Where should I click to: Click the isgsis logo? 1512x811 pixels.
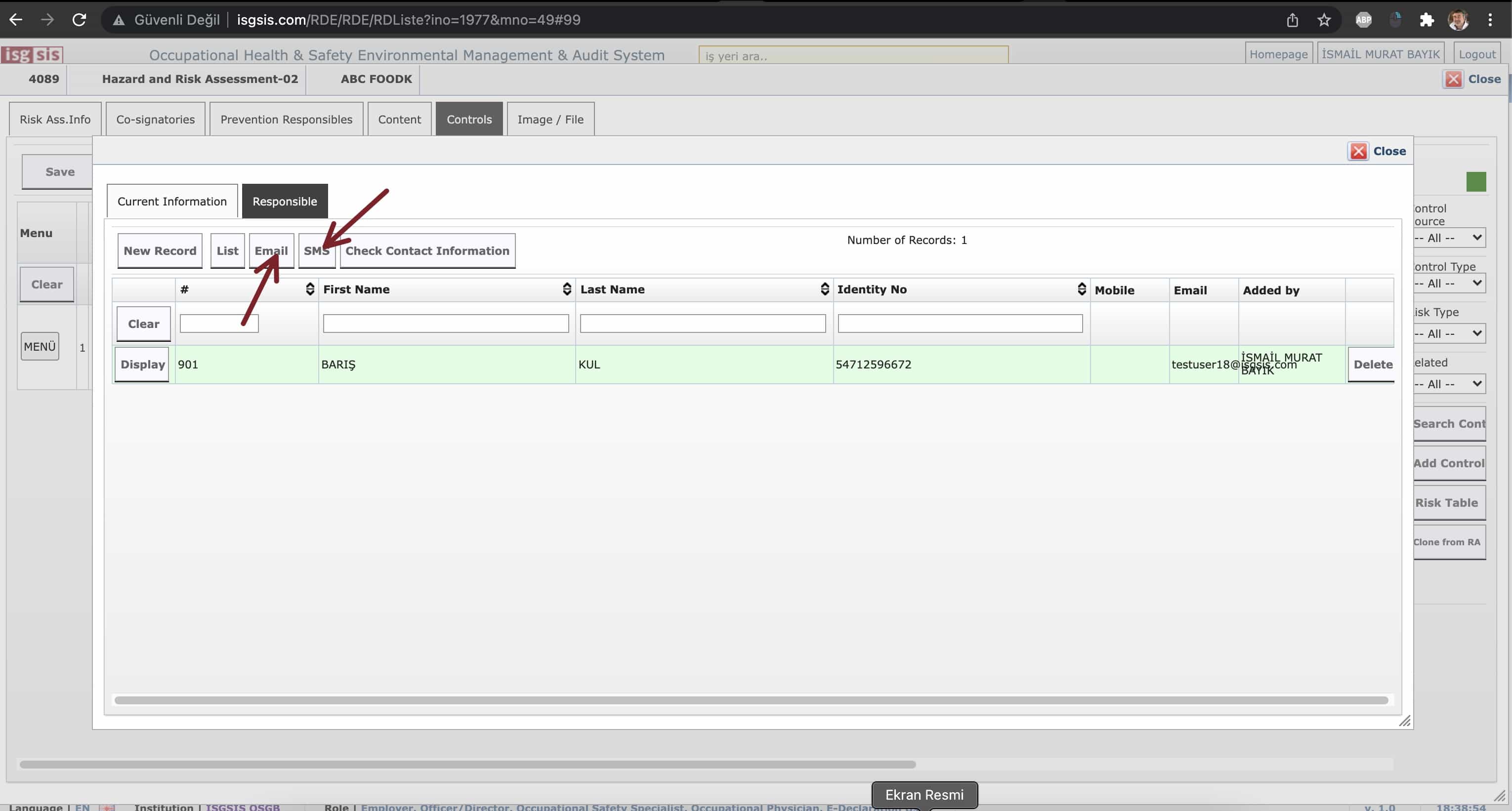(x=32, y=54)
